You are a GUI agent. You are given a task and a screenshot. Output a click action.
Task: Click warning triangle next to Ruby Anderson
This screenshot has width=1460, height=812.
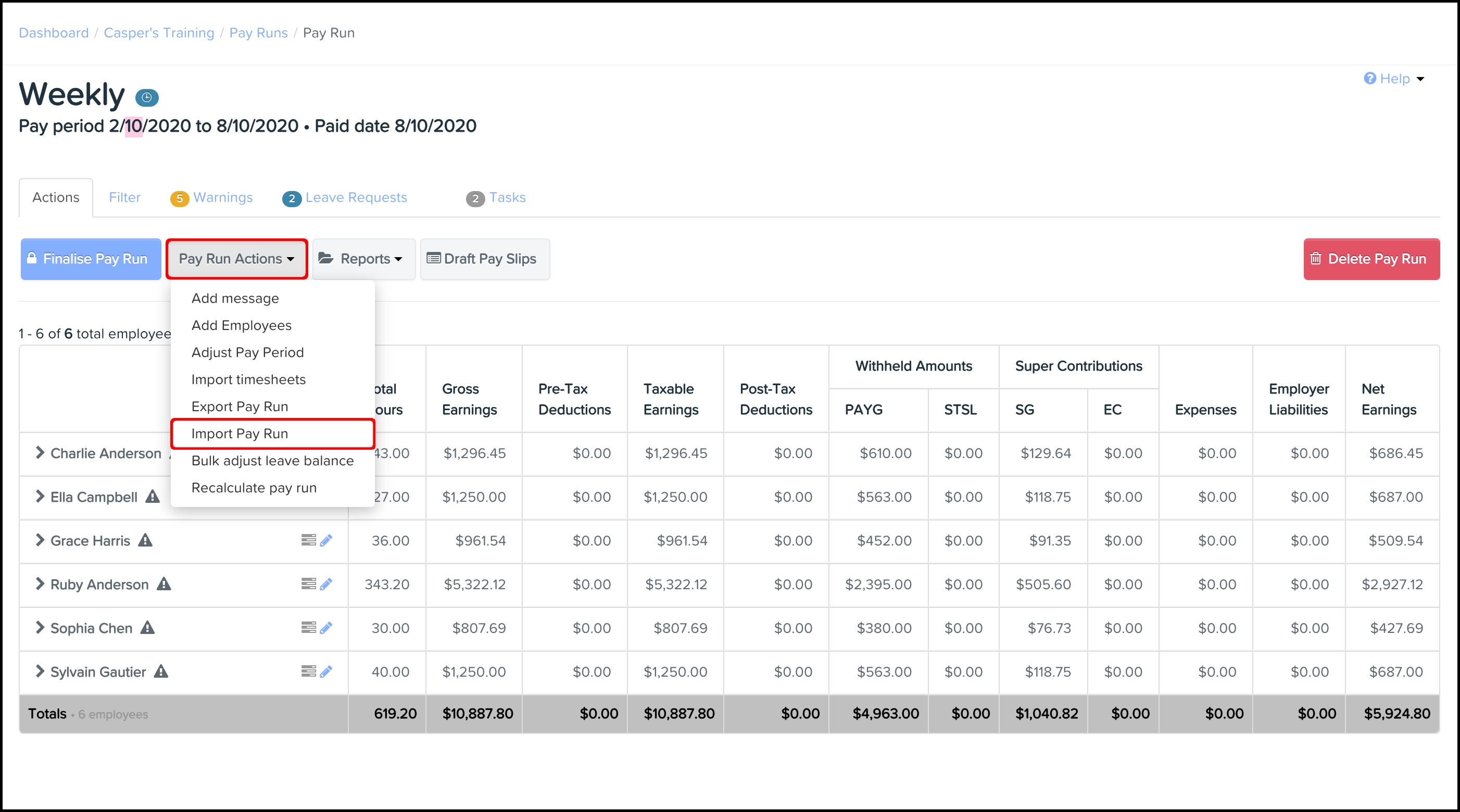pos(164,583)
